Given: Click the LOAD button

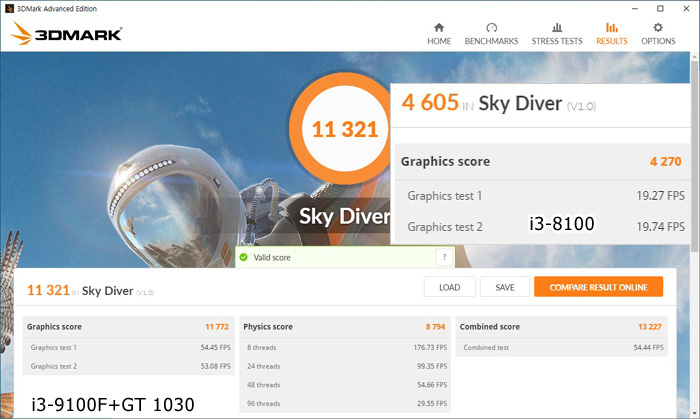Looking at the screenshot, I should tap(450, 287).
